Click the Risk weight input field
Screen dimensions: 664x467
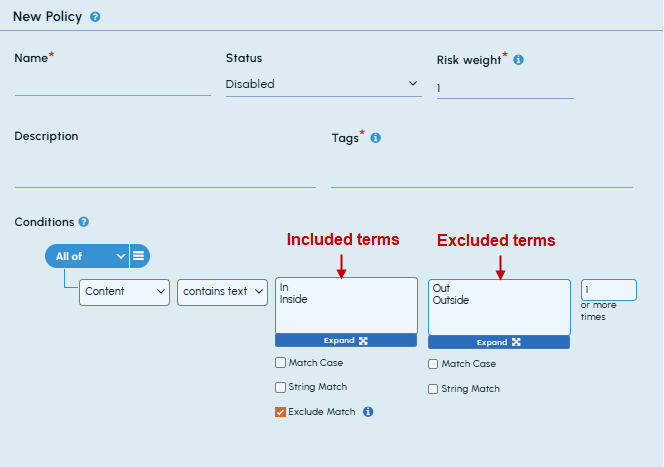pos(505,88)
